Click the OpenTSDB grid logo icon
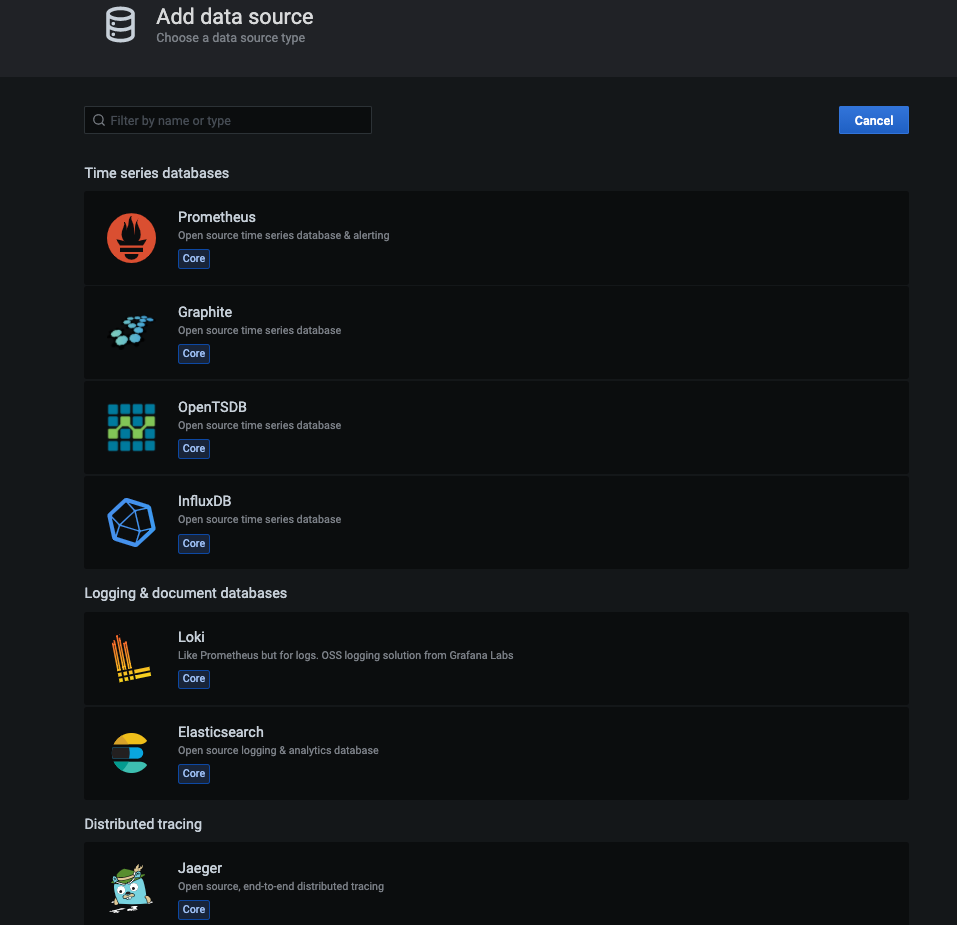 [x=131, y=427]
